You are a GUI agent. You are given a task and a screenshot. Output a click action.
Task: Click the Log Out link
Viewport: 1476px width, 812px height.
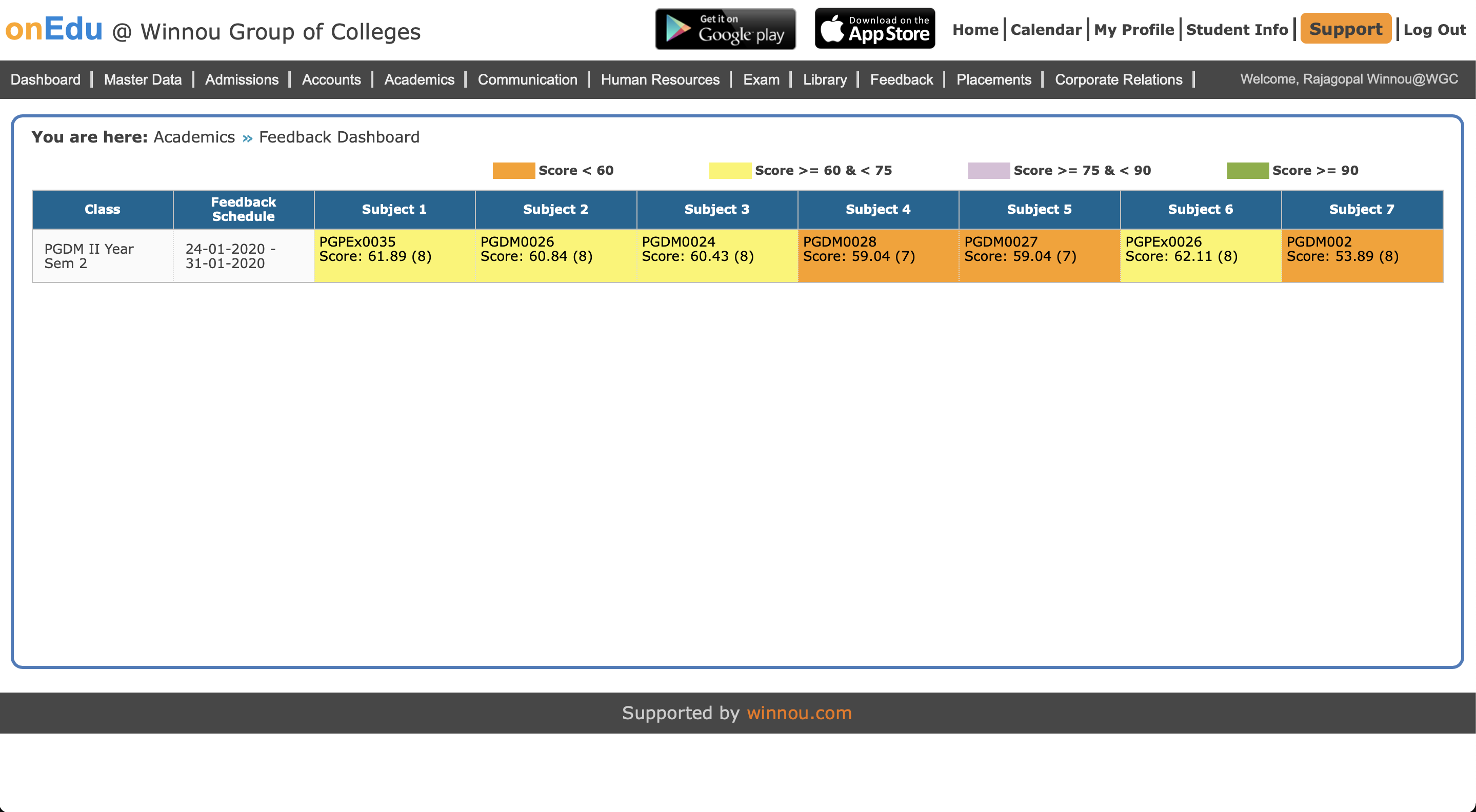tap(1434, 30)
